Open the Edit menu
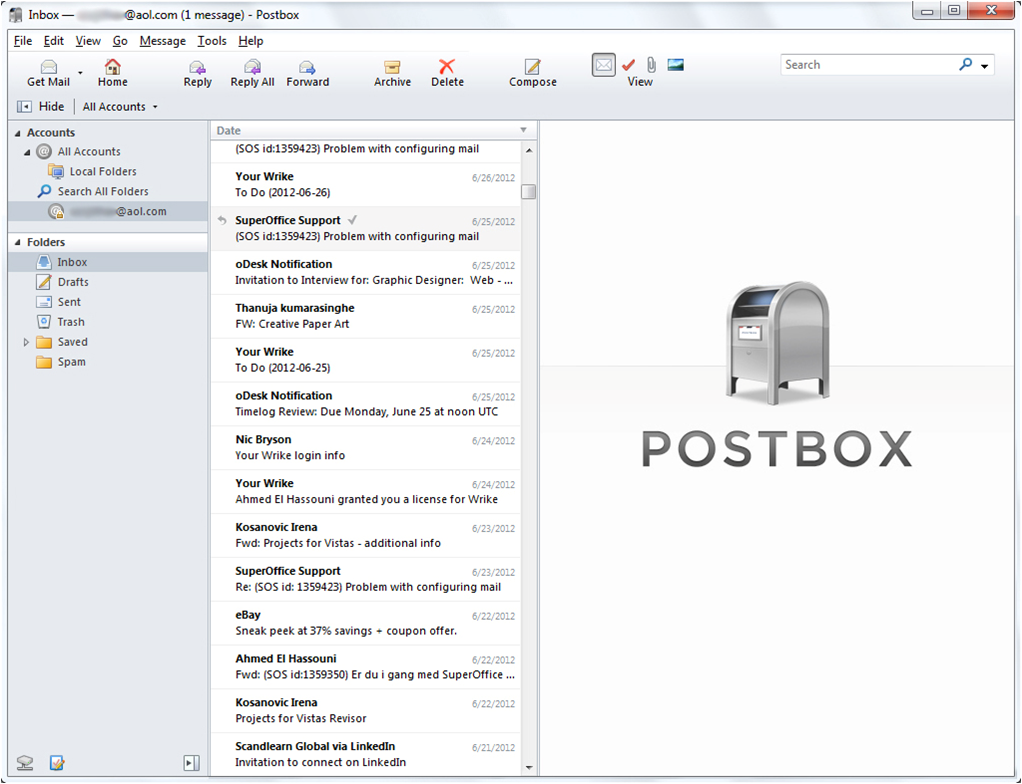This screenshot has width=1022, height=784. tap(53, 41)
